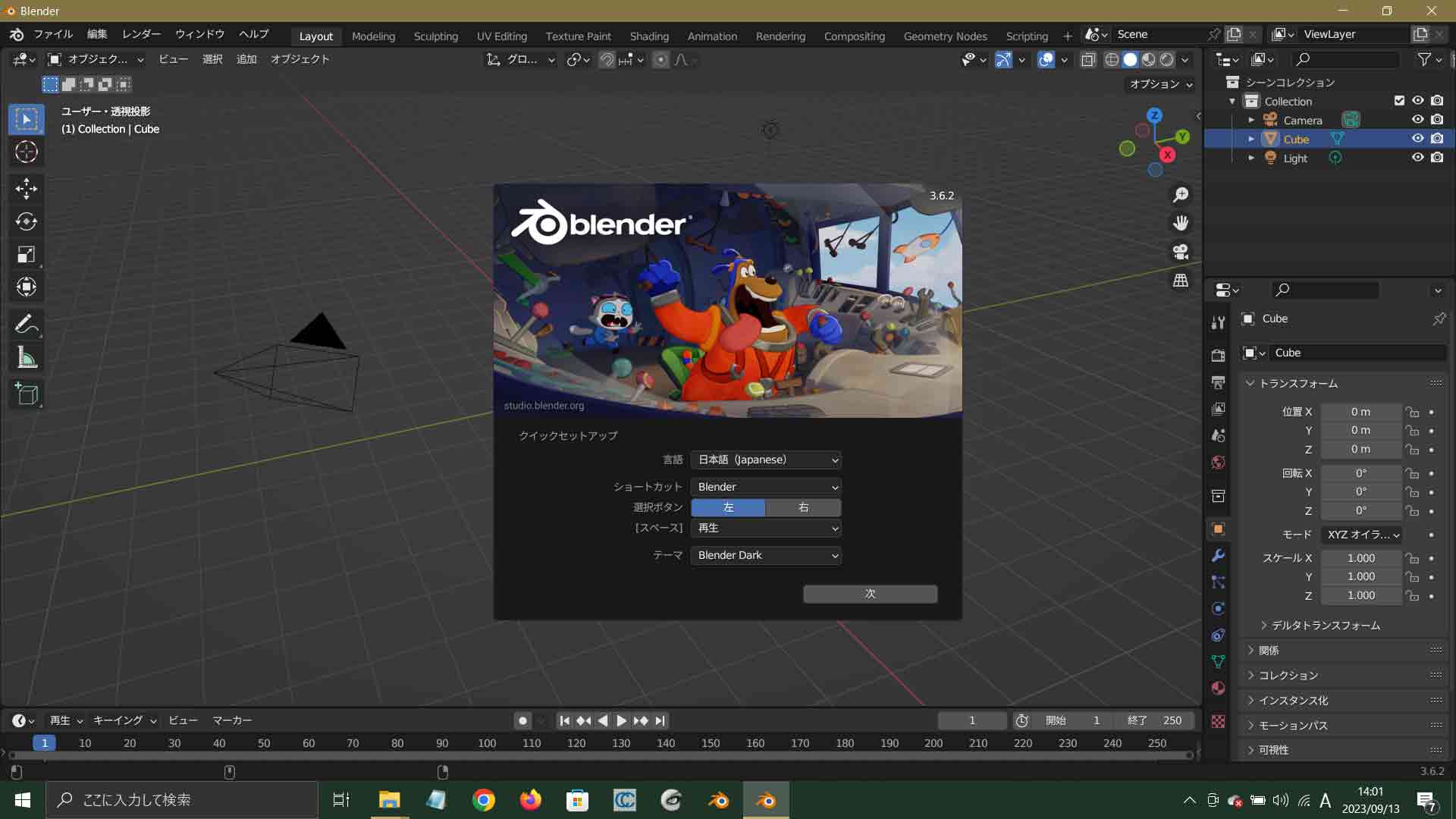This screenshot has width=1456, height=819.
Task: Select the Move tool in the toolbar
Action: (x=26, y=189)
